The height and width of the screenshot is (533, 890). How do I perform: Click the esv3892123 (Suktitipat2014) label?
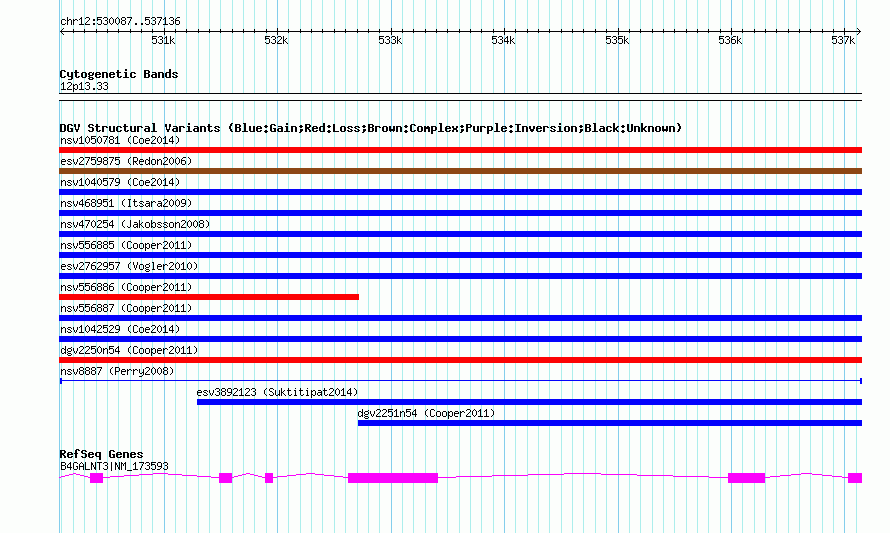pyautogui.click(x=277, y=392)
